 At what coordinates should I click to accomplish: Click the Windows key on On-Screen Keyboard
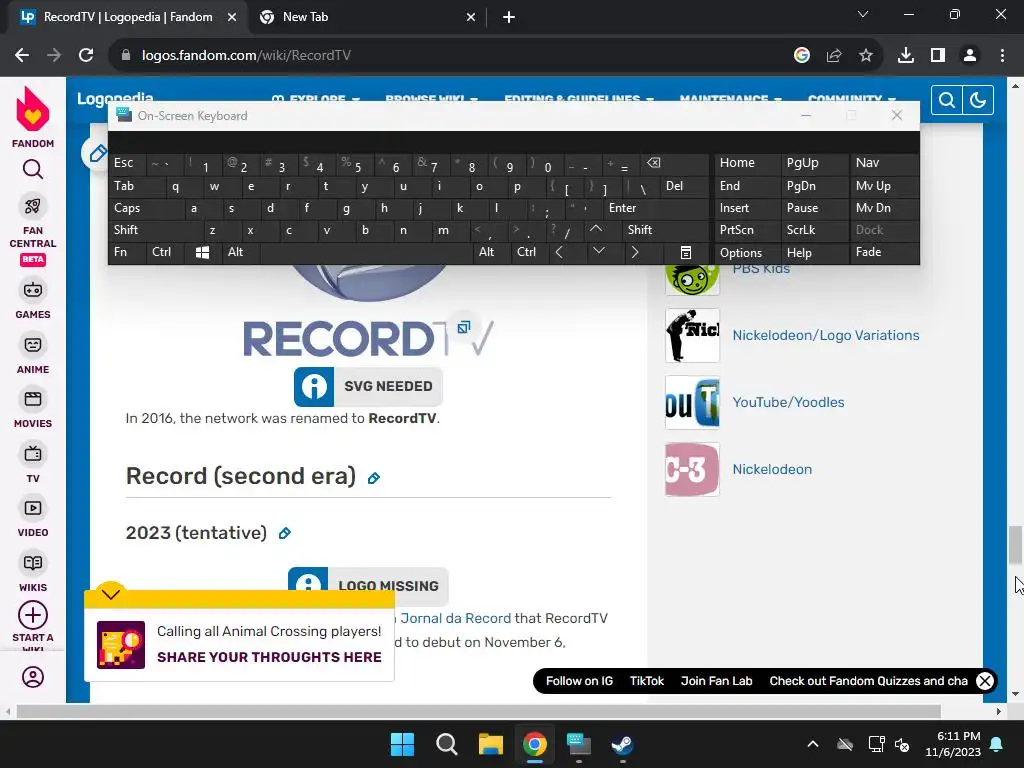pyautogui.click(x=202, y=253)
